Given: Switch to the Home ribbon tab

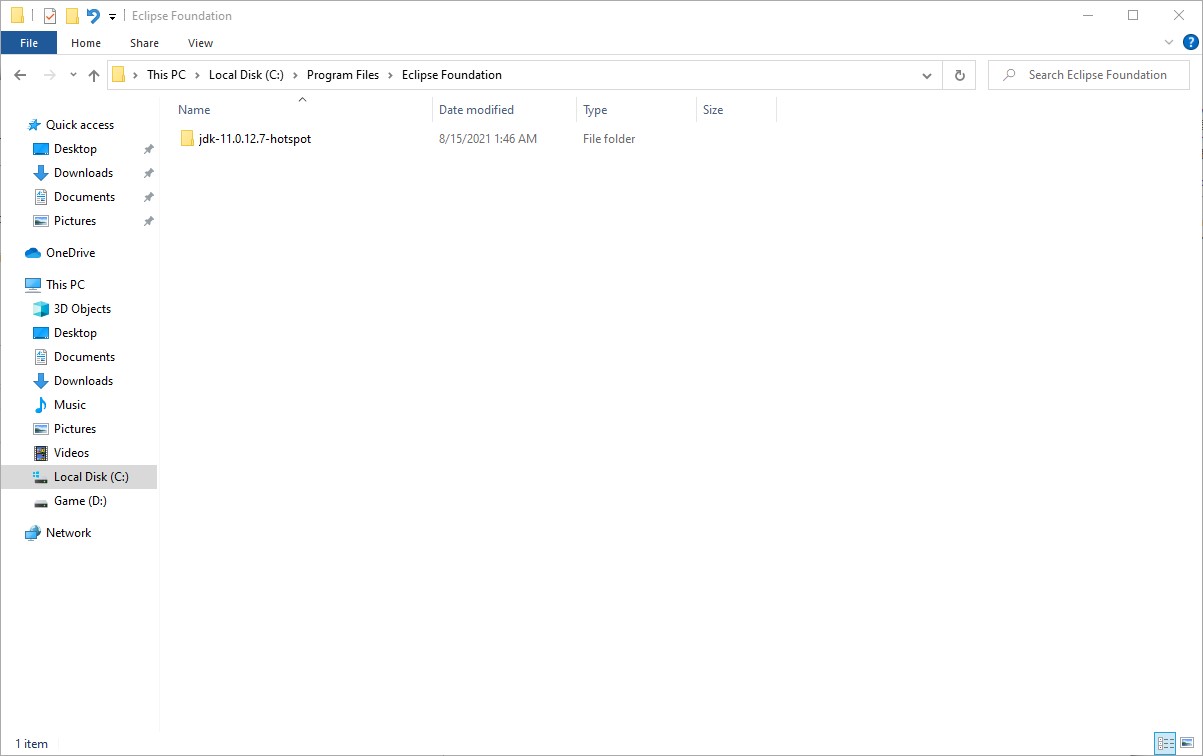Looking at the screenshot, I should (86, 43).
